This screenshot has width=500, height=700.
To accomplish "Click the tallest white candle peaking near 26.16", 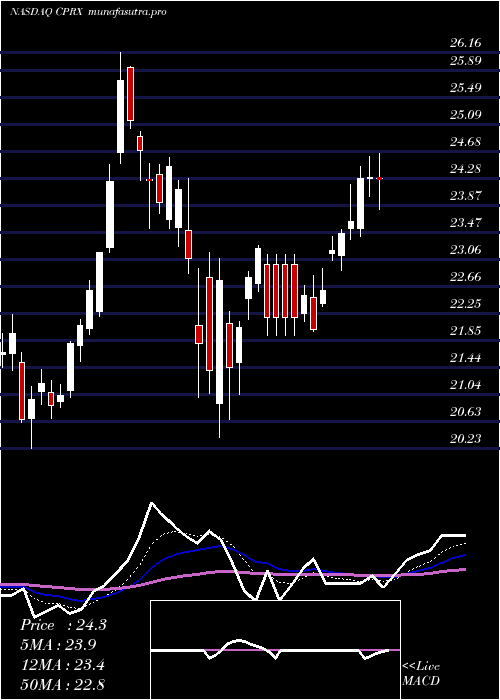I will pyautogui.click(x=121, y=108).
